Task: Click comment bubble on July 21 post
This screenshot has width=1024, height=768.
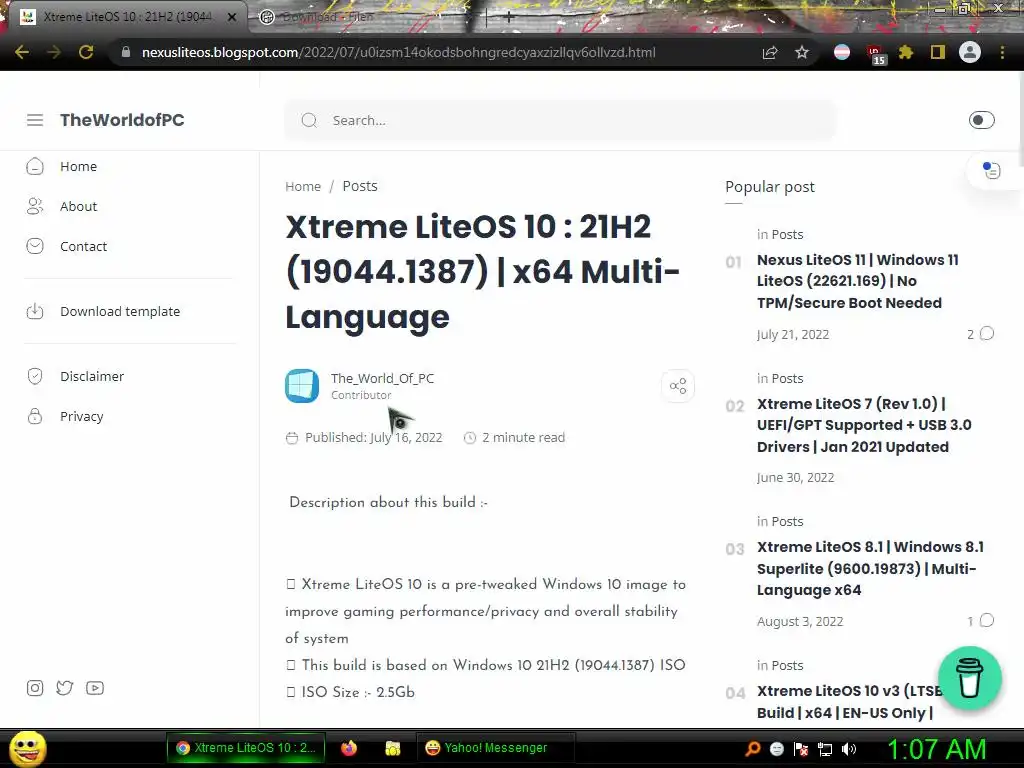Action: click(x=987, y=334)
